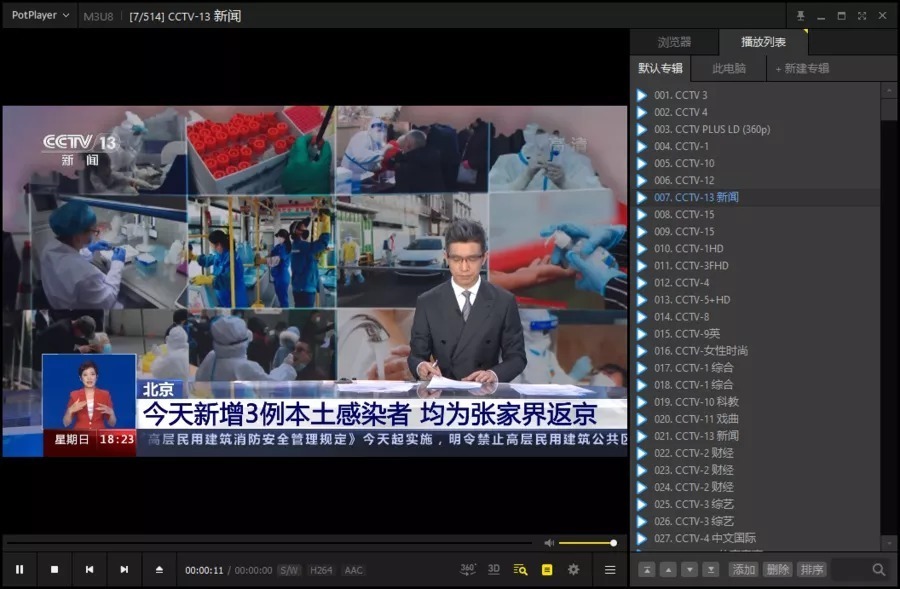Click play icon beside 012. CCTV-4
This screenshot has width=900, height=589.
coord(642,283)
